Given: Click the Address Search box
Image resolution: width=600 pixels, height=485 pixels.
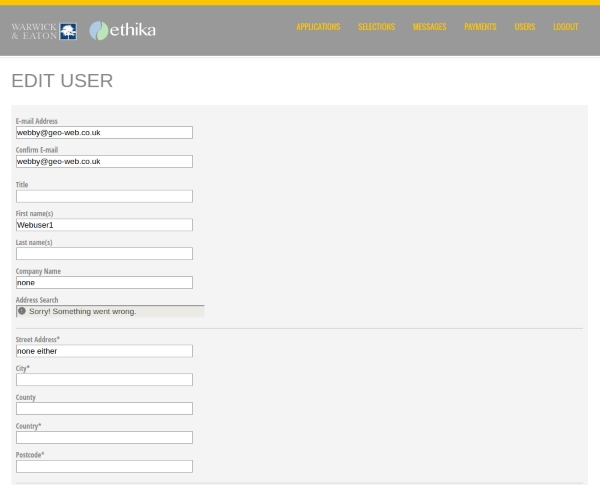Looking at the screenshot, I should (x=110, y=311).
